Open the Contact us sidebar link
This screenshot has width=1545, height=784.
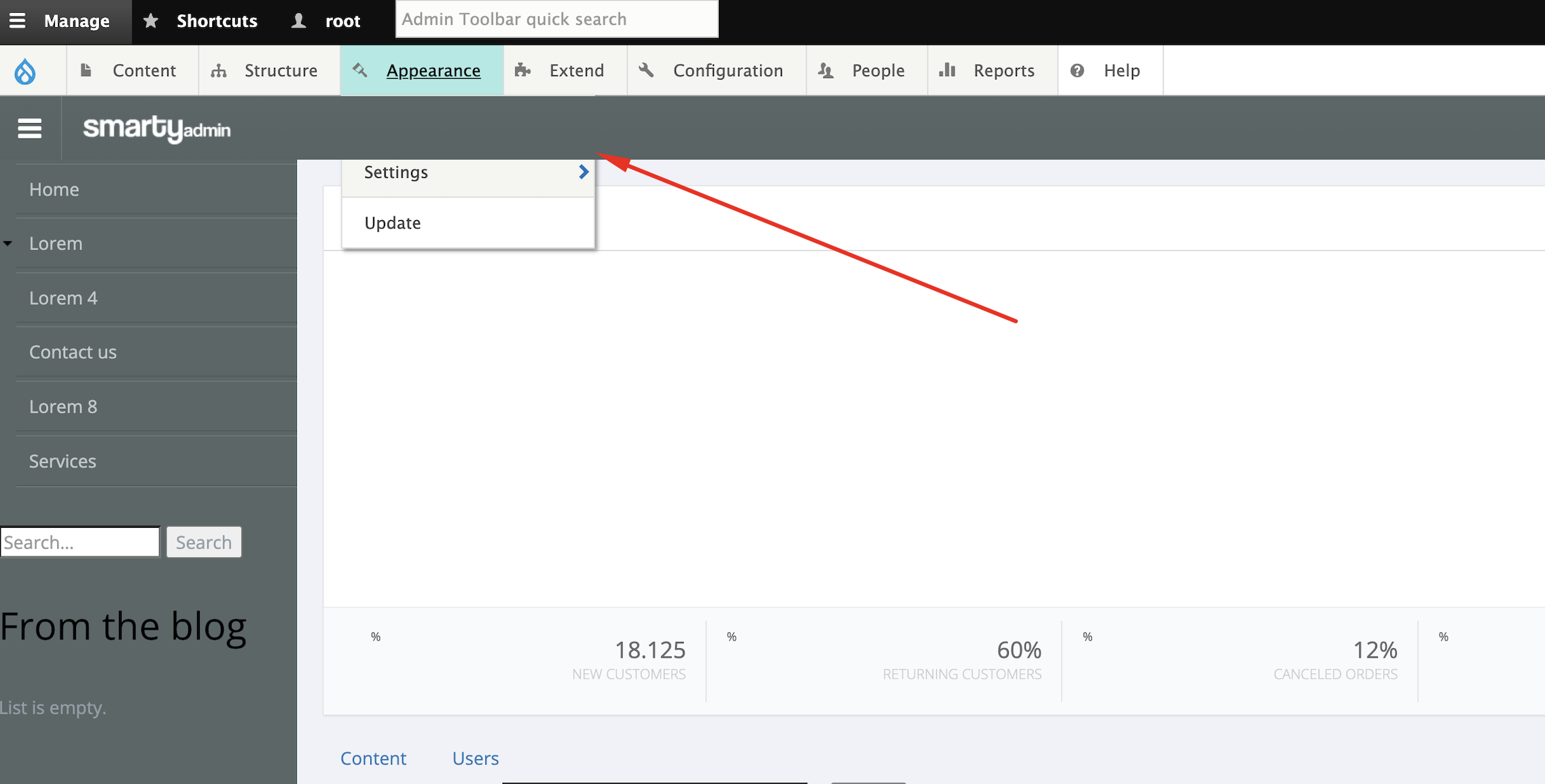pyautogui.click(x=73, y=352)
